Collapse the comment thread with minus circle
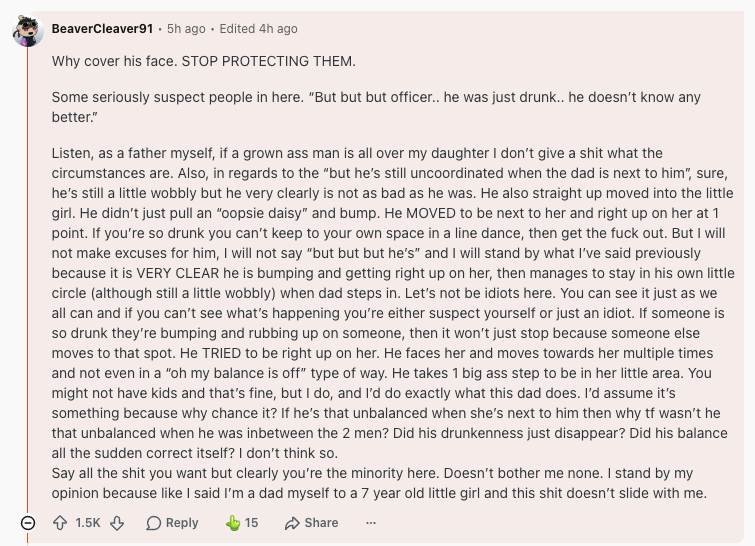Viewport: 755px width, 546px height. [28, 523]
